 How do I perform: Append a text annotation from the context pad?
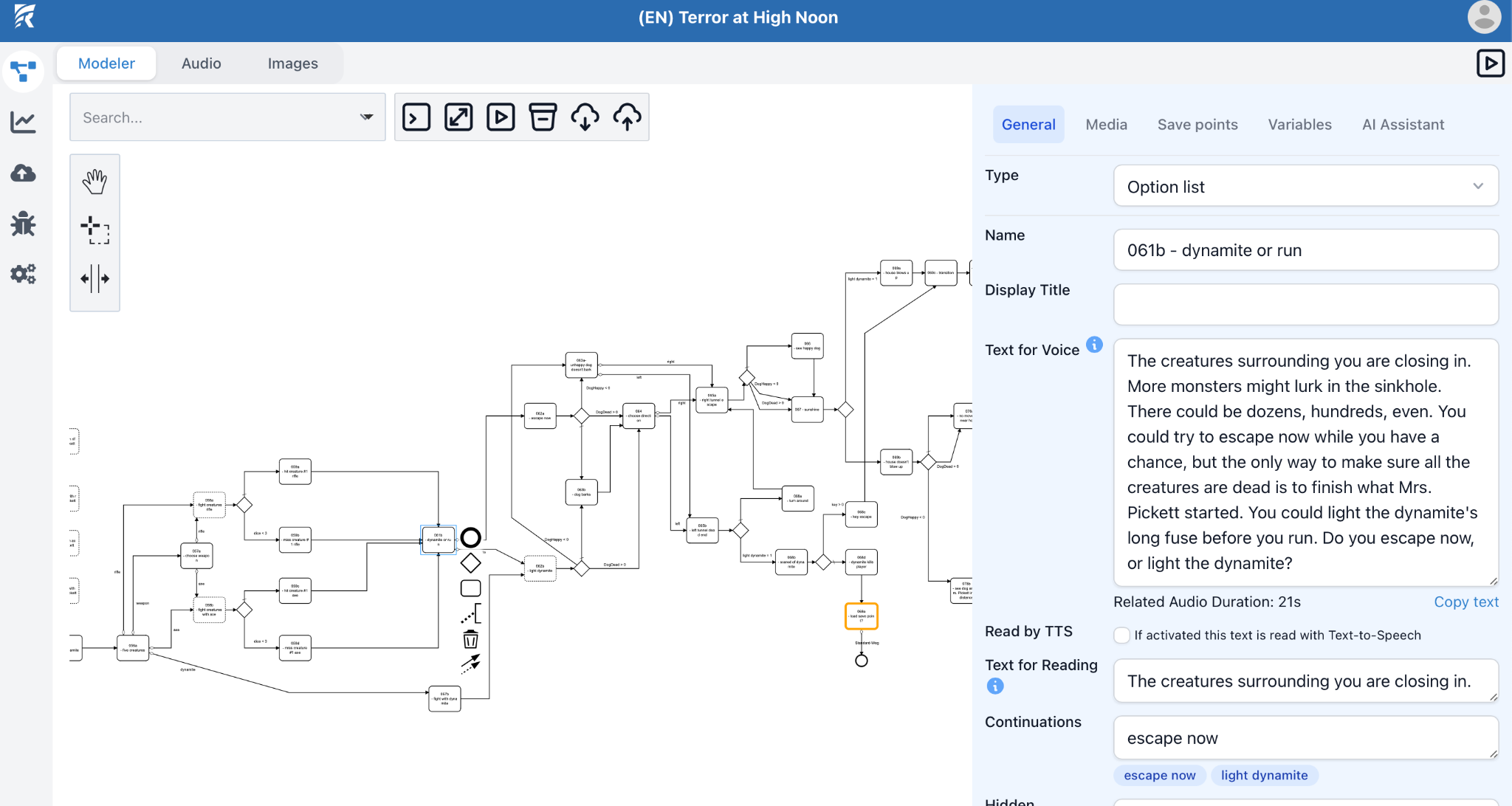point(471,613)
